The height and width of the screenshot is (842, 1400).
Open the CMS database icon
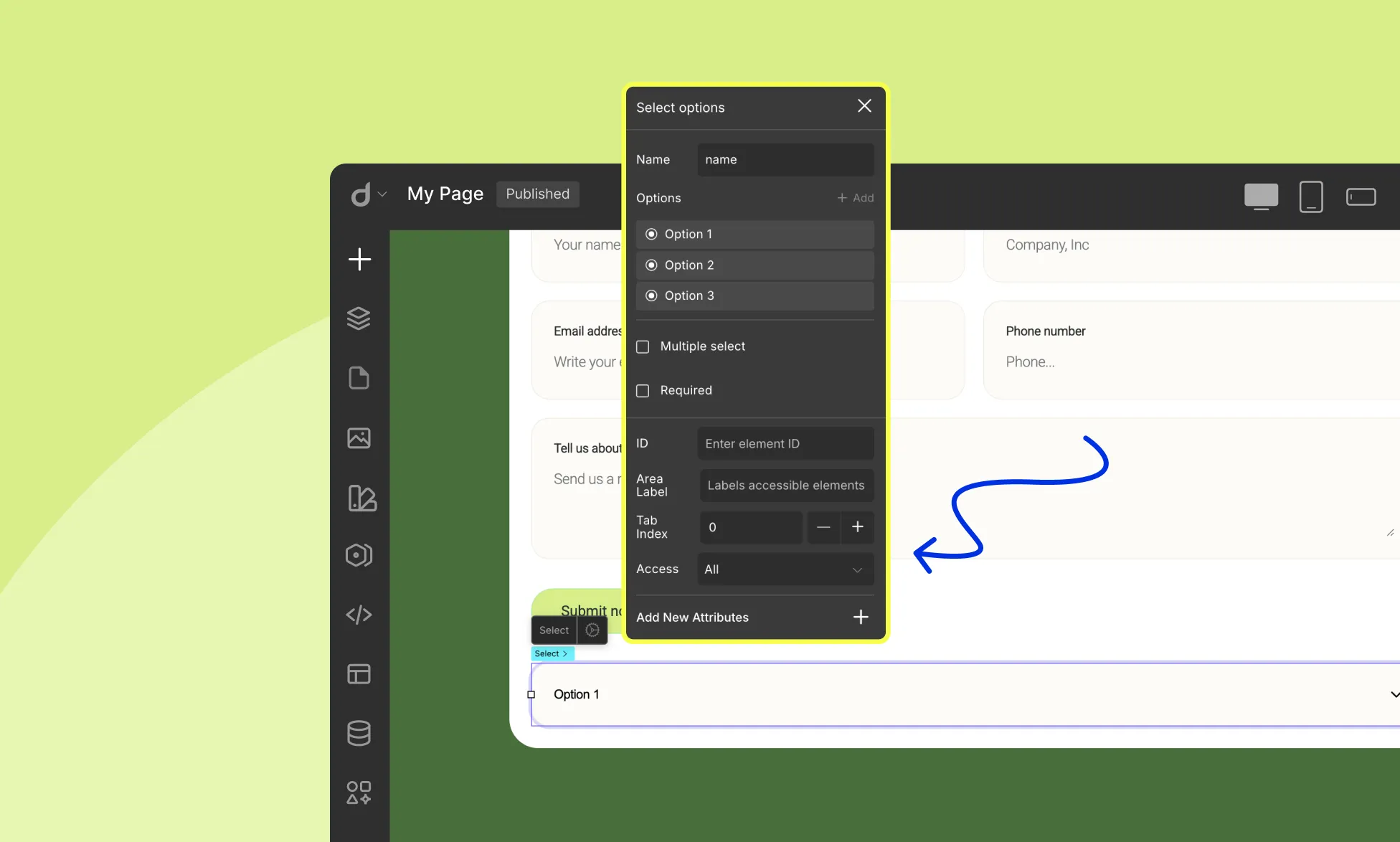(359, 733)
